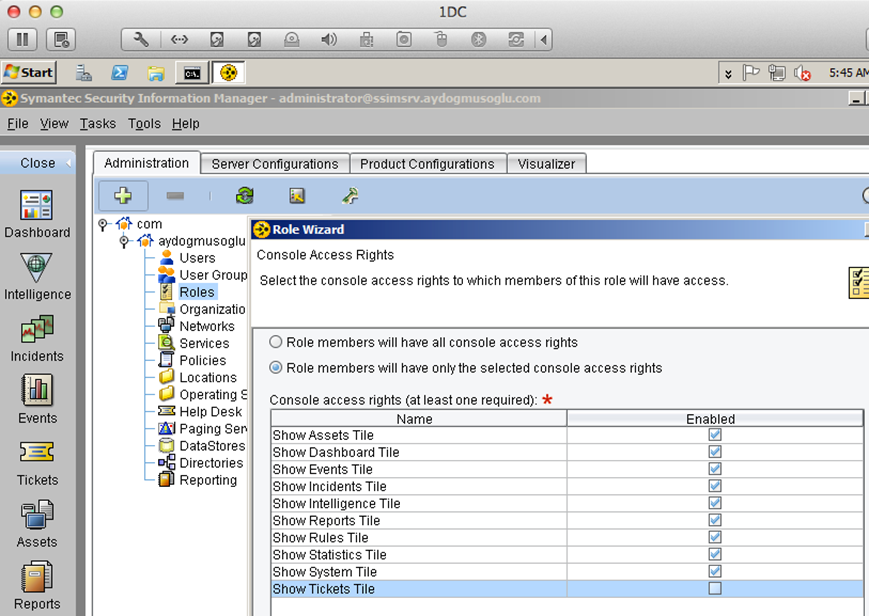Uncheck Show System Tile

pyautogui.click(x=715, y=572)
